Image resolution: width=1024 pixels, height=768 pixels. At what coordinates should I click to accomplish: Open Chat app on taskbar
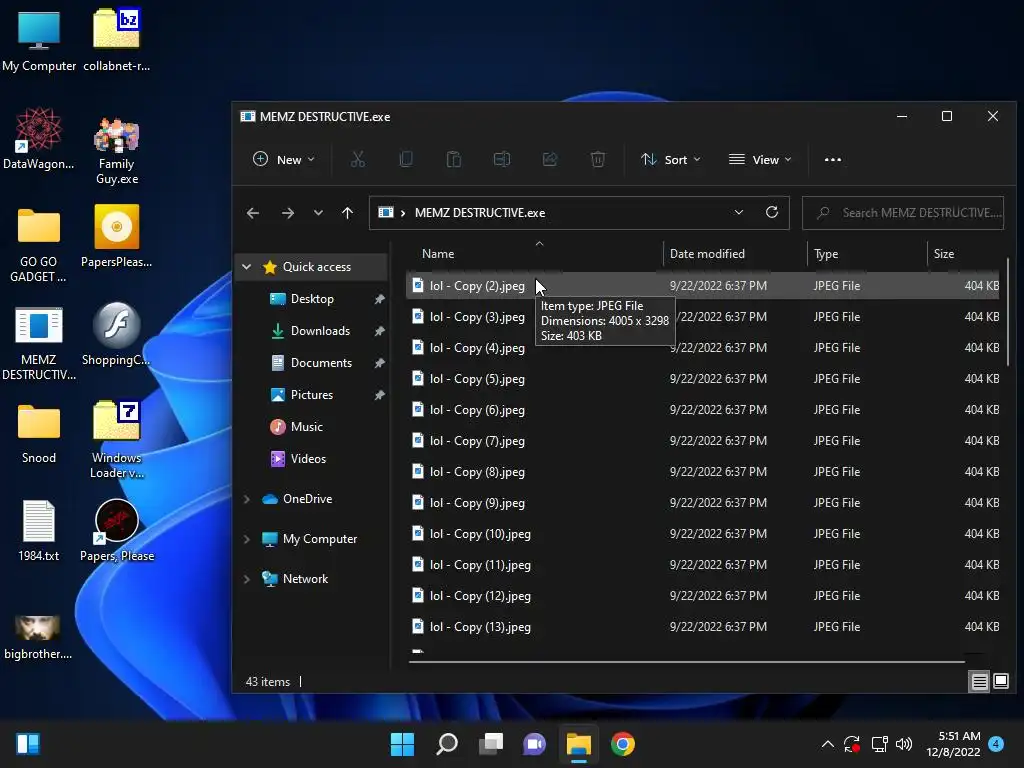click(534, 744)
